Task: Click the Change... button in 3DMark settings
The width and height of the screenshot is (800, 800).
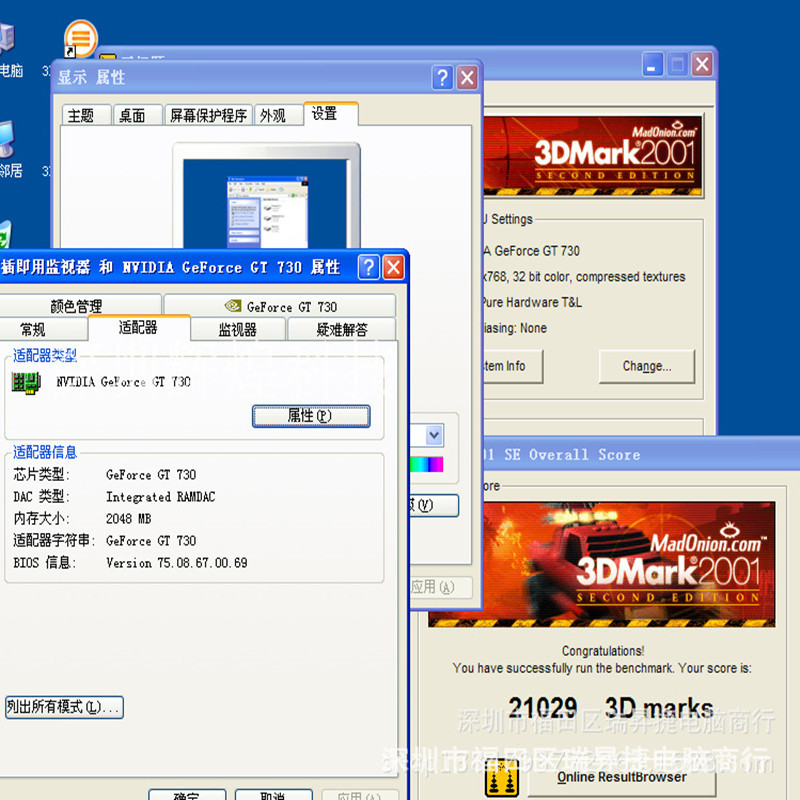Action: point(646,366)
